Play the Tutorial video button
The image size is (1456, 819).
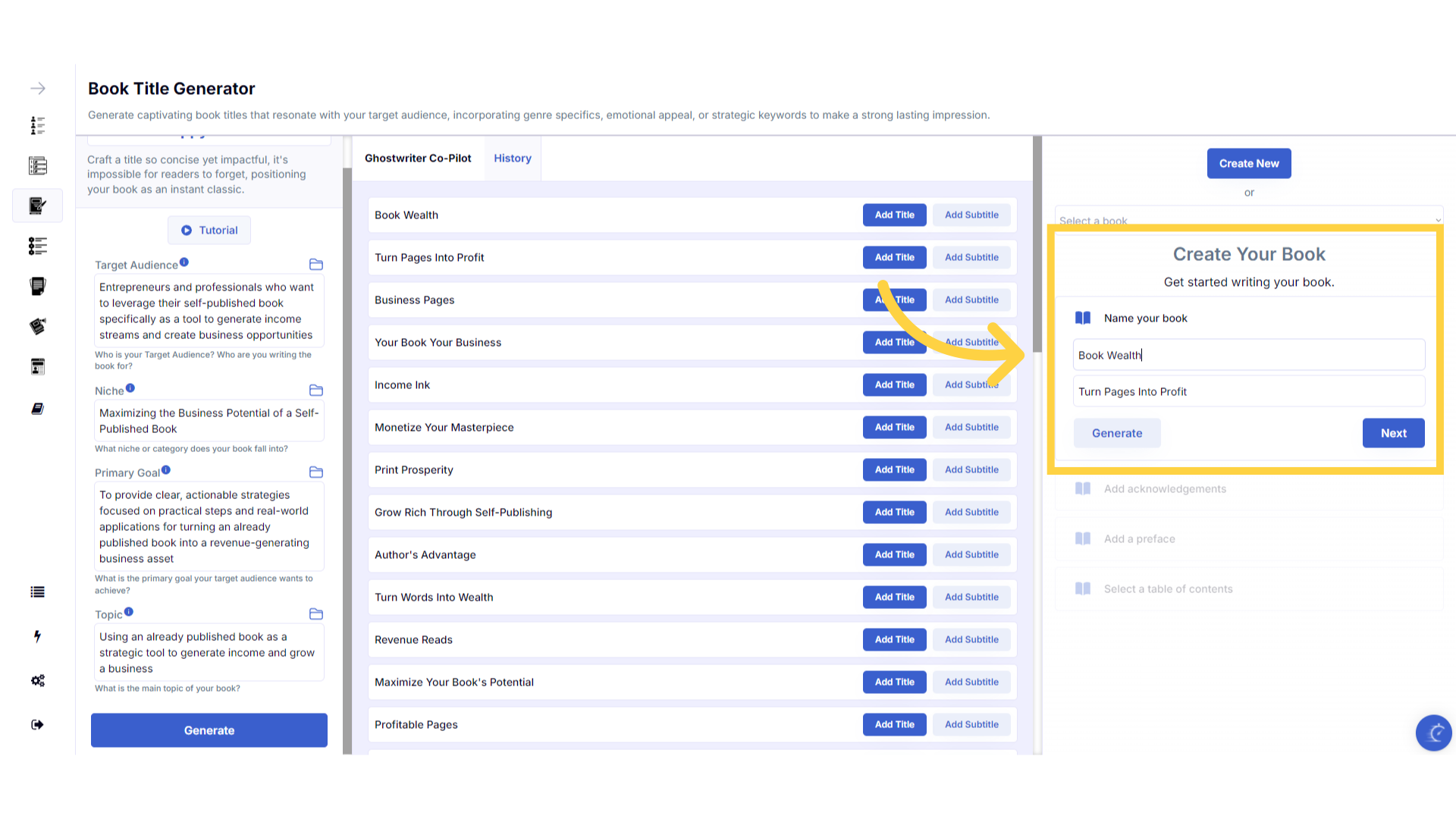(x=209, y=231)
